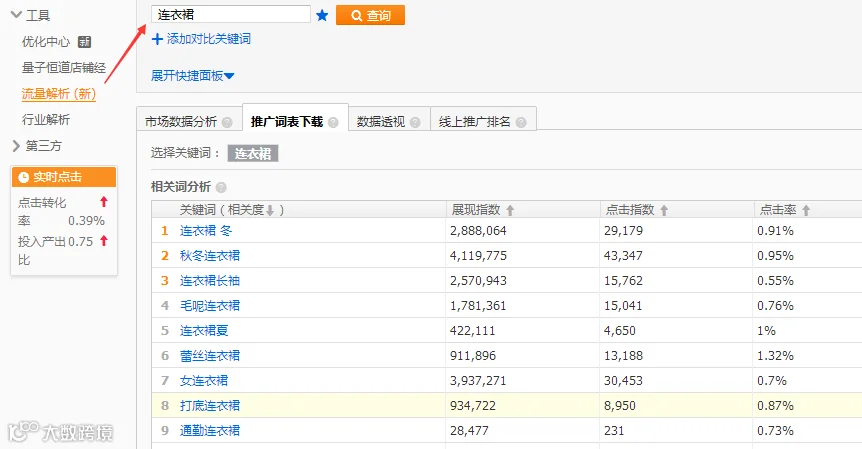
Task: Sort keywords by 相关度 down arrow
Action: coord(270,210)
